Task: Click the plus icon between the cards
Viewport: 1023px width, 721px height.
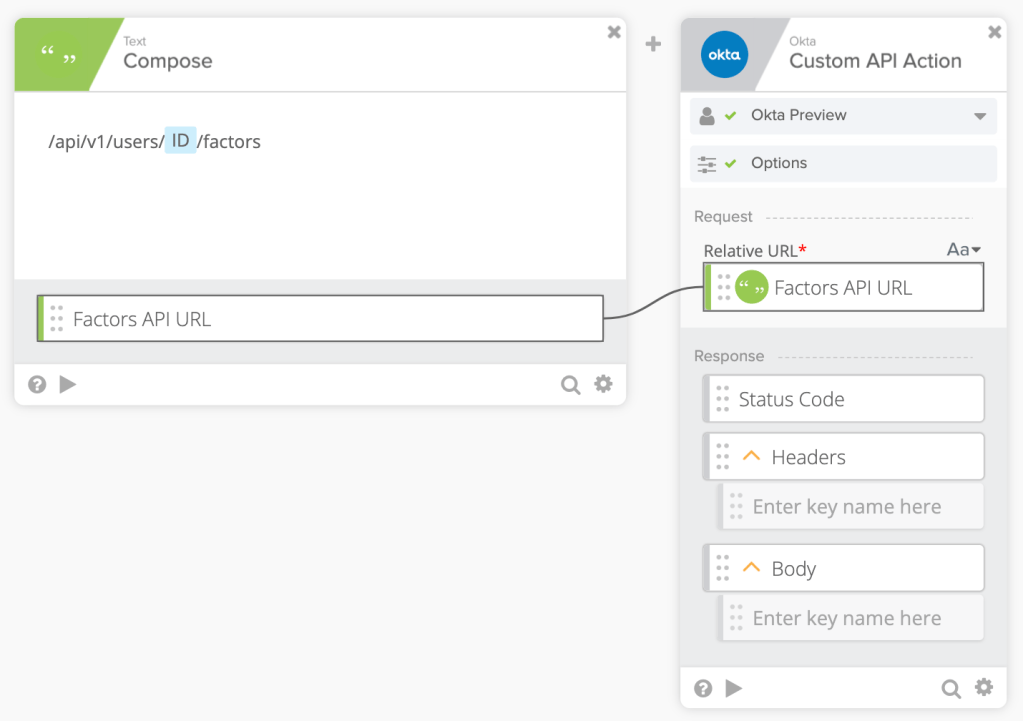Action: click(x=653, y=44)
